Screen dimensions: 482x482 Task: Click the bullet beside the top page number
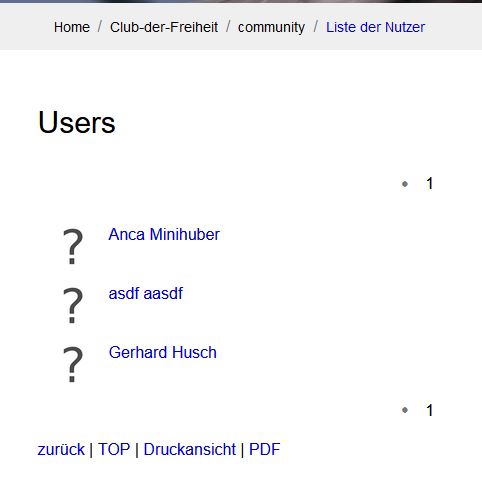pyautogui.click(x=405, y=184)
